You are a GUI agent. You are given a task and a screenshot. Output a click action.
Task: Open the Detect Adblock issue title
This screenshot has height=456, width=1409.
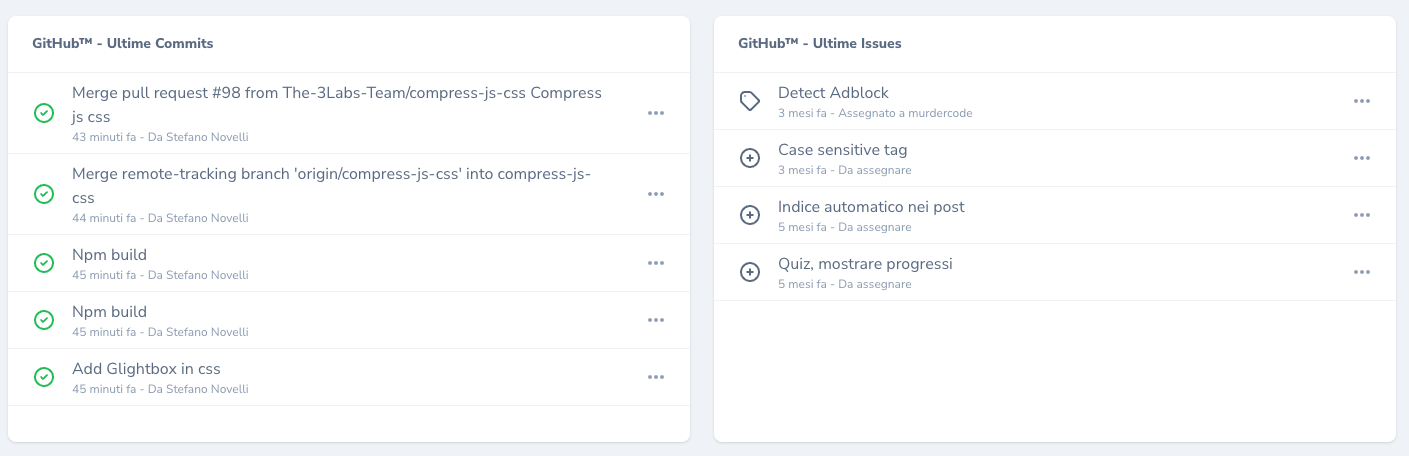pos(833,93)
